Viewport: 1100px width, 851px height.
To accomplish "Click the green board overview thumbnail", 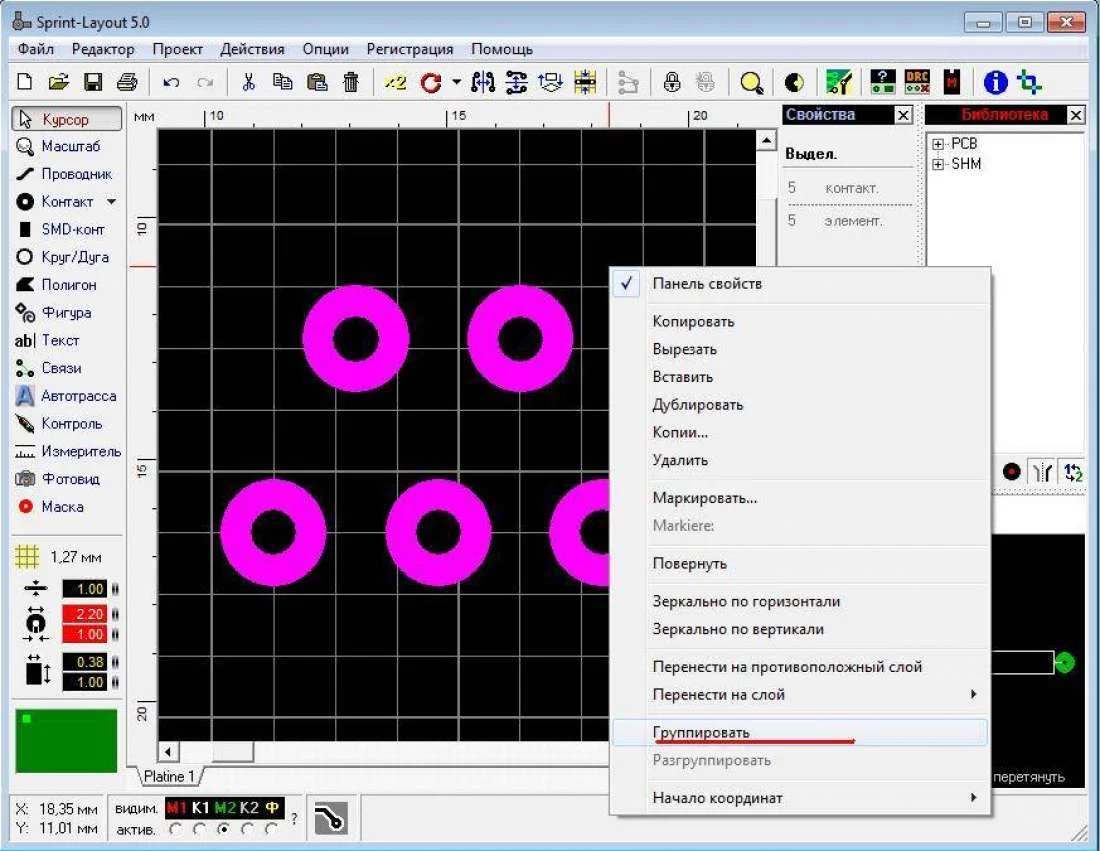I will pyautogui.click(x=66, y=741).
